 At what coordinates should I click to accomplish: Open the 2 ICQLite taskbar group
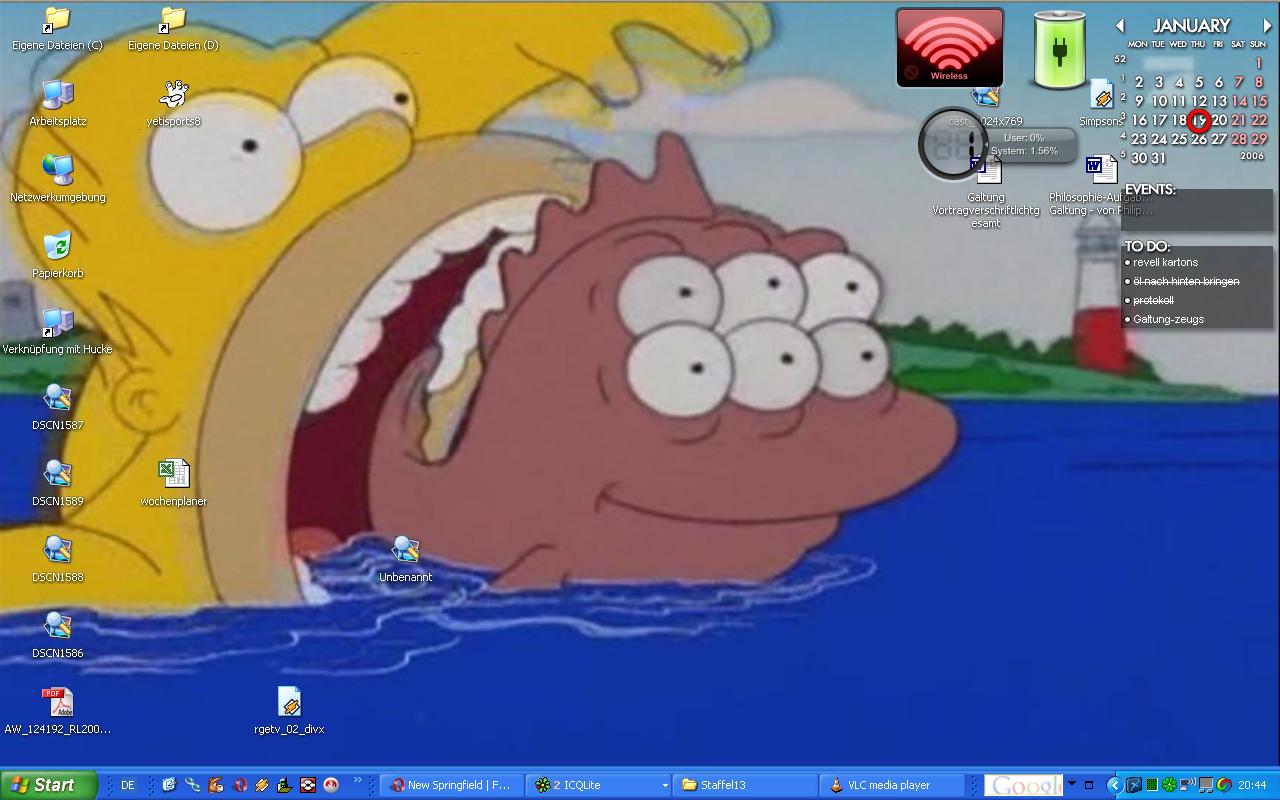pos(598,785)
